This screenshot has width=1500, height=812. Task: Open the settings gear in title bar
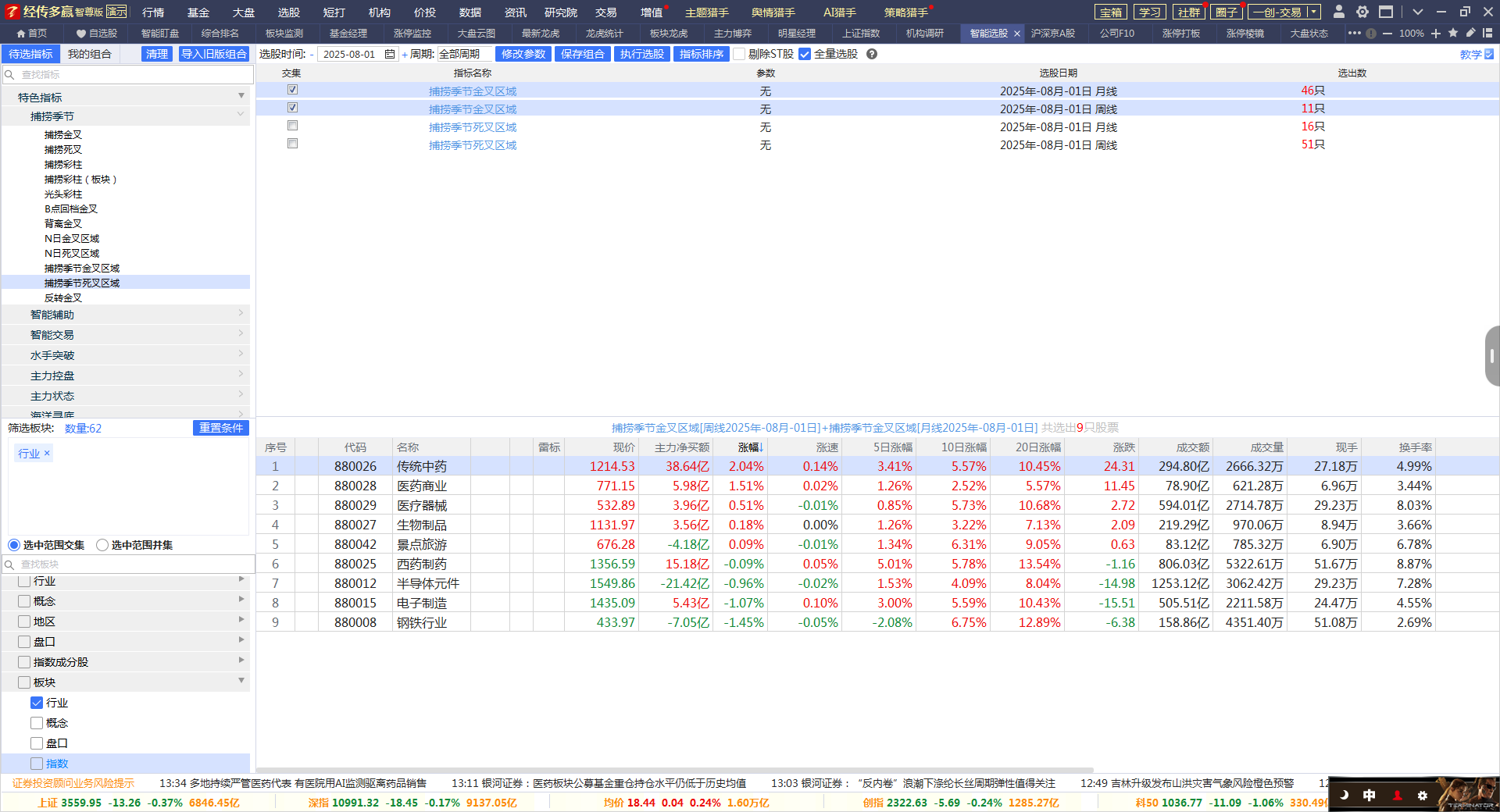1362,12
